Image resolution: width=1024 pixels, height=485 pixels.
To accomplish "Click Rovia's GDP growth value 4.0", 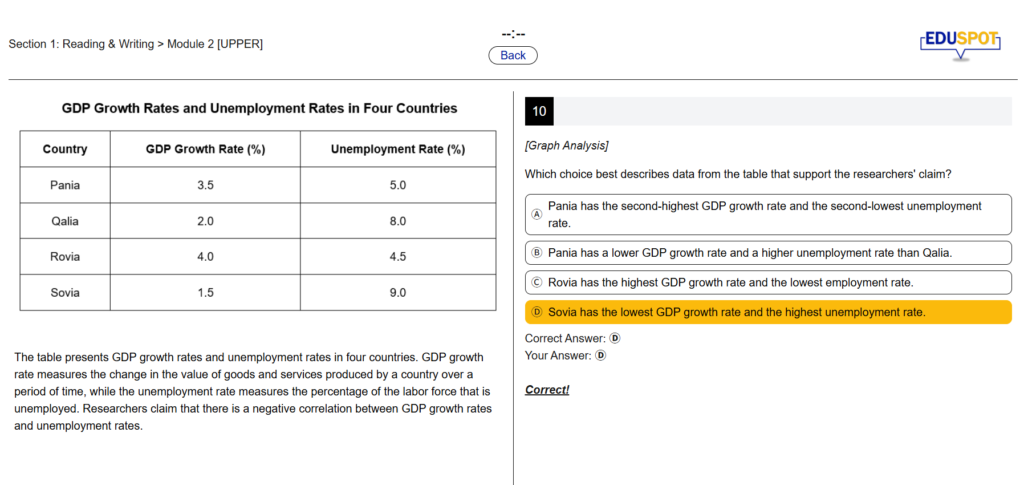I will click(x=205, y=257).
